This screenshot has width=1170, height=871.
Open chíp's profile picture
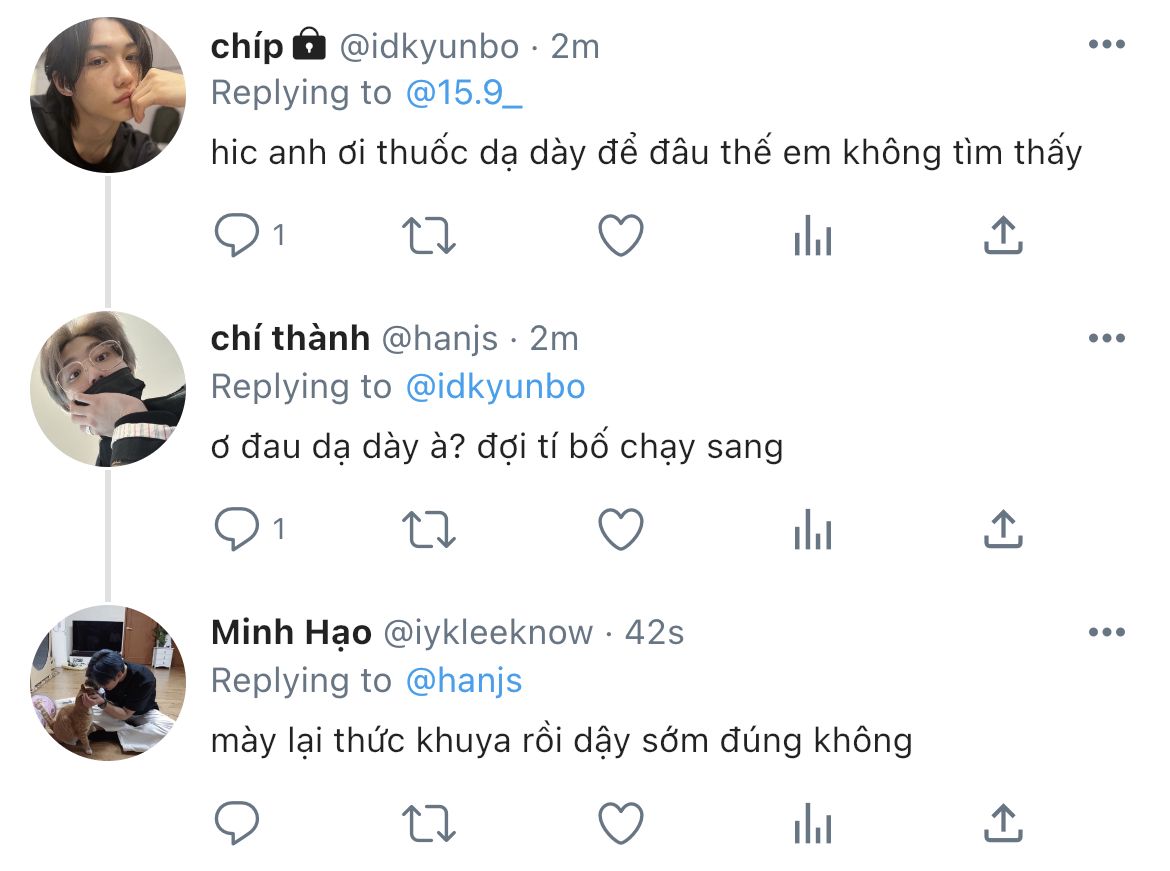(108, 94)
